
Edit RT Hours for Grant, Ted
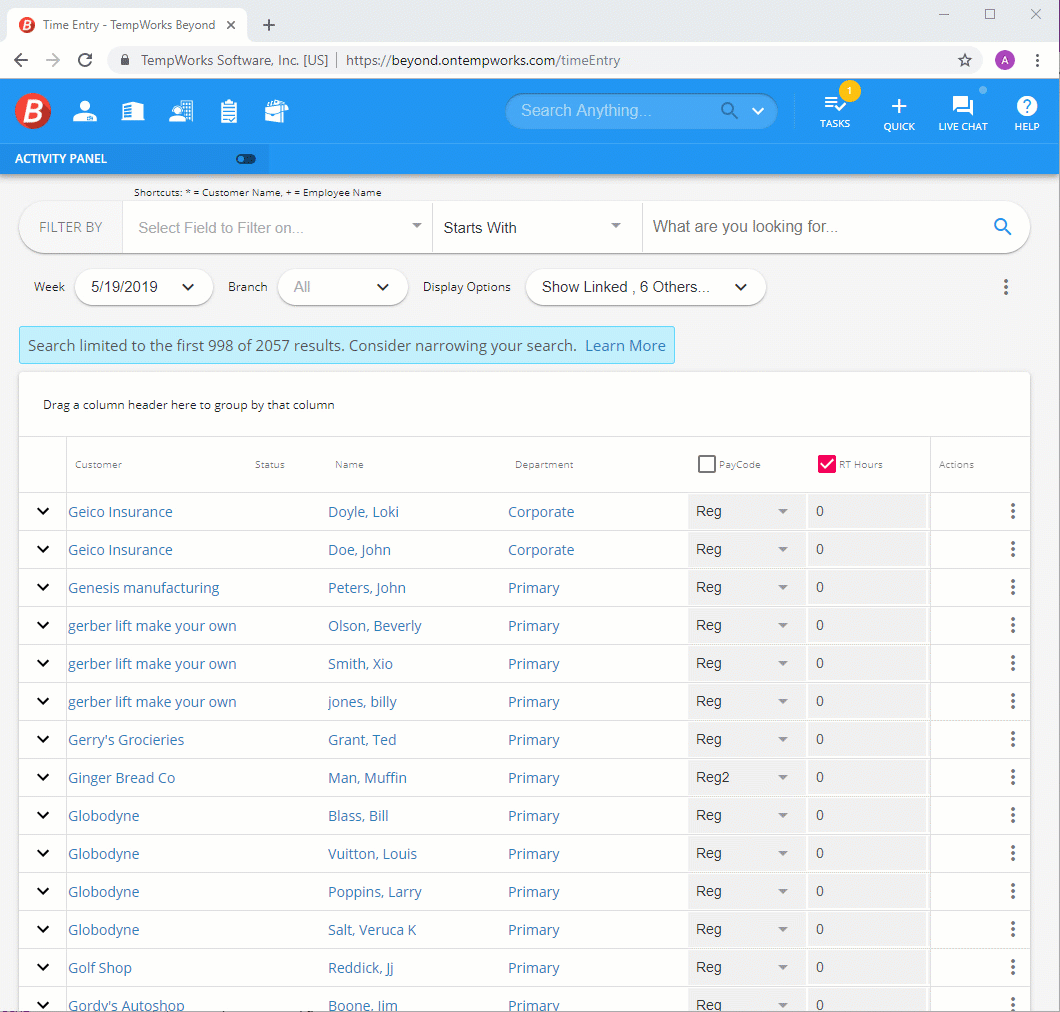[x=867, y=739]
